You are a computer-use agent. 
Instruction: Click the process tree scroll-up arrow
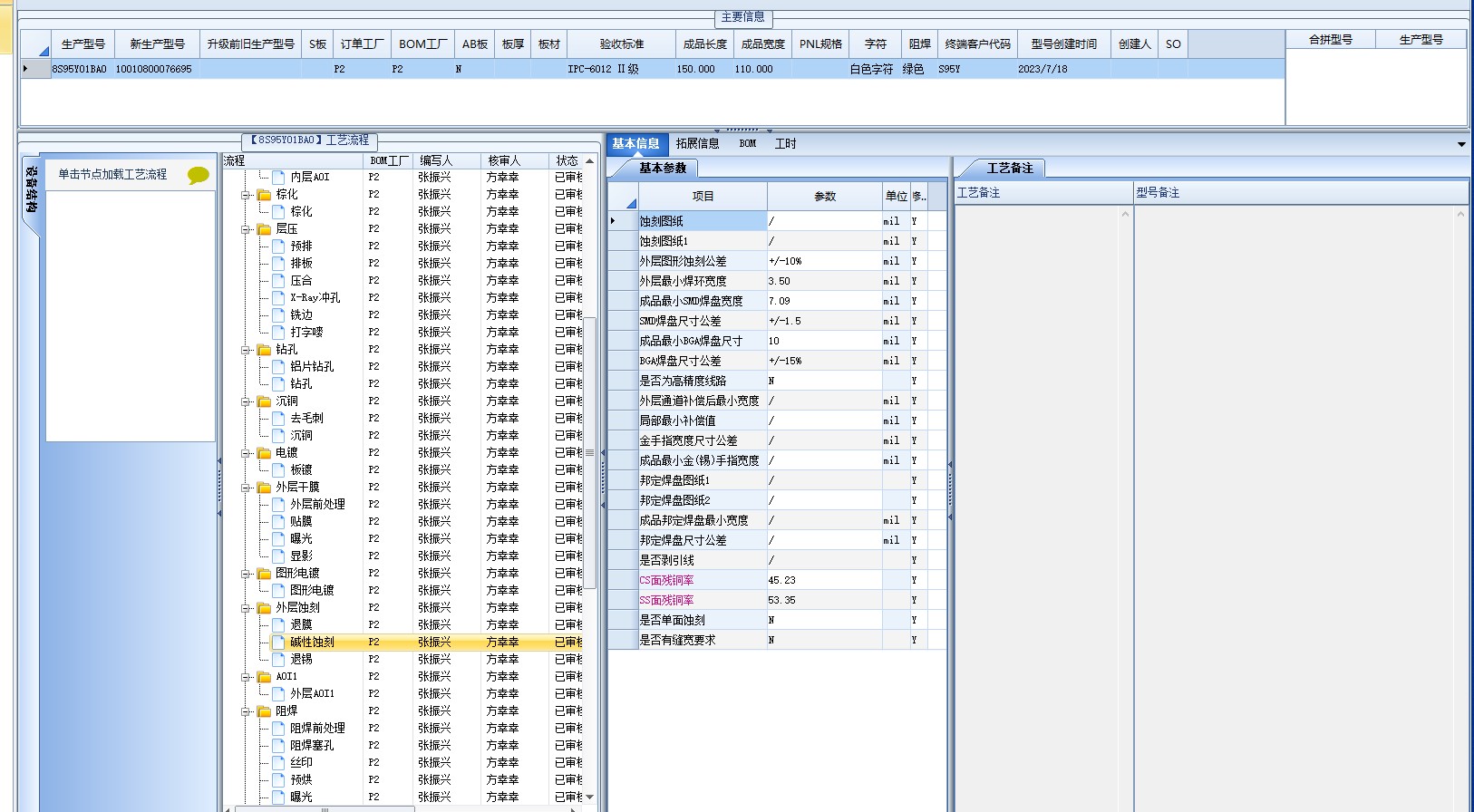click(x=589, y=160)
